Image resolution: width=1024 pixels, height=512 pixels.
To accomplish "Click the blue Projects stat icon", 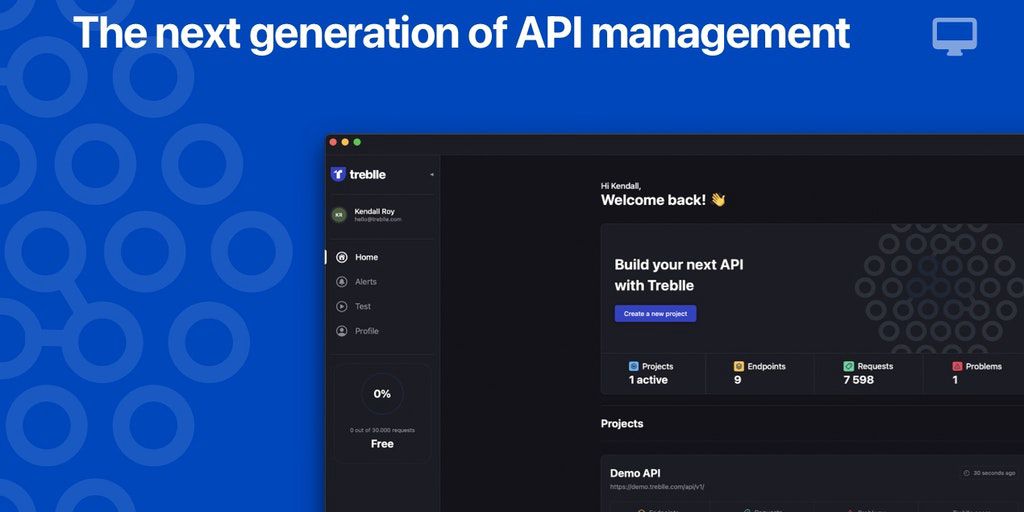I will tap(633, 367).
